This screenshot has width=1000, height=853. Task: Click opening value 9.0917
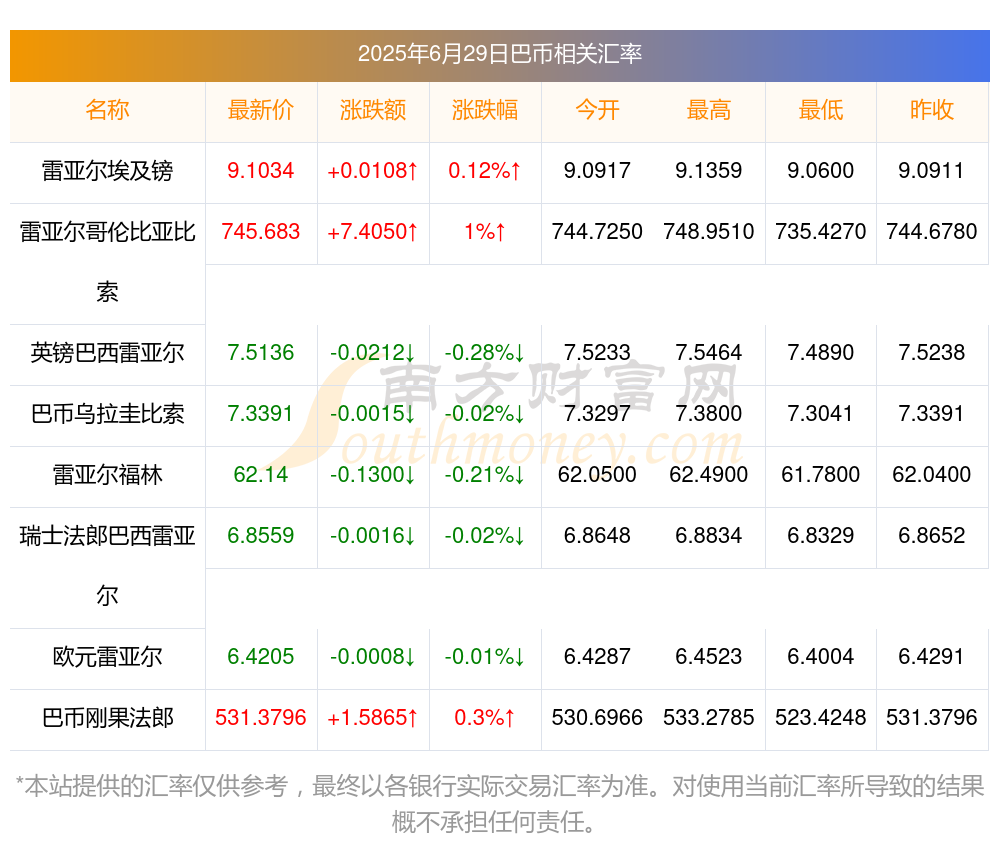click(597, 171)
